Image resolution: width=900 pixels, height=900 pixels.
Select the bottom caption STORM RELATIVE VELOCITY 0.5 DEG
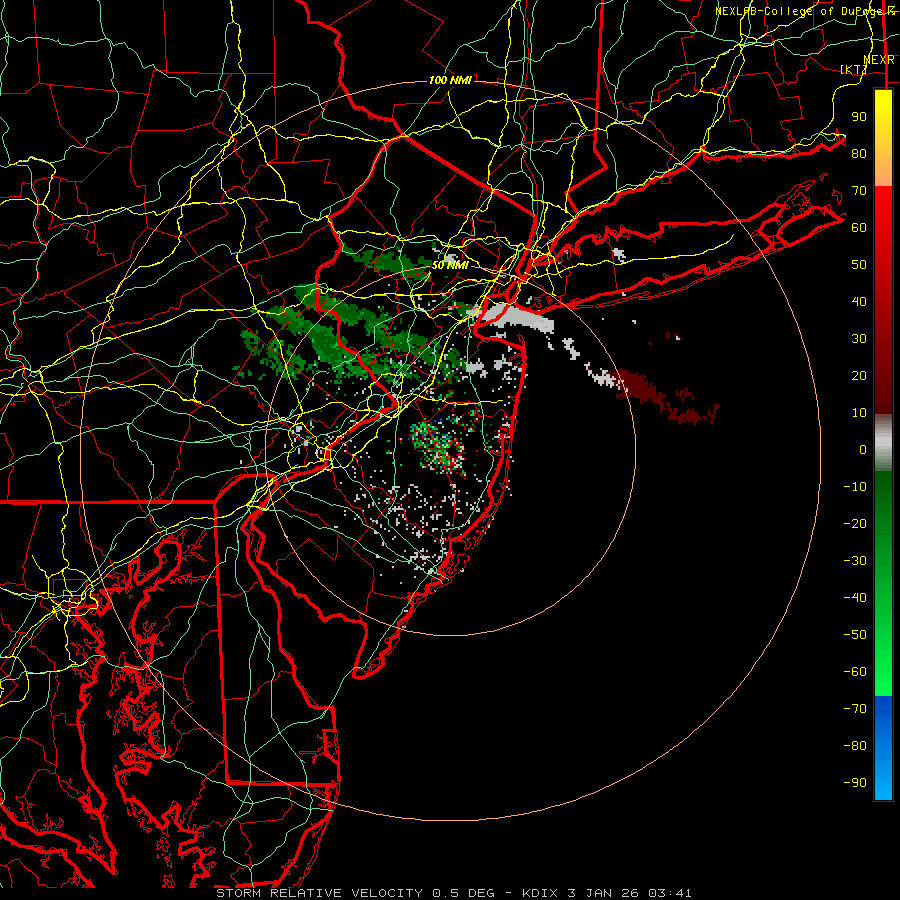tap(355, 893)
